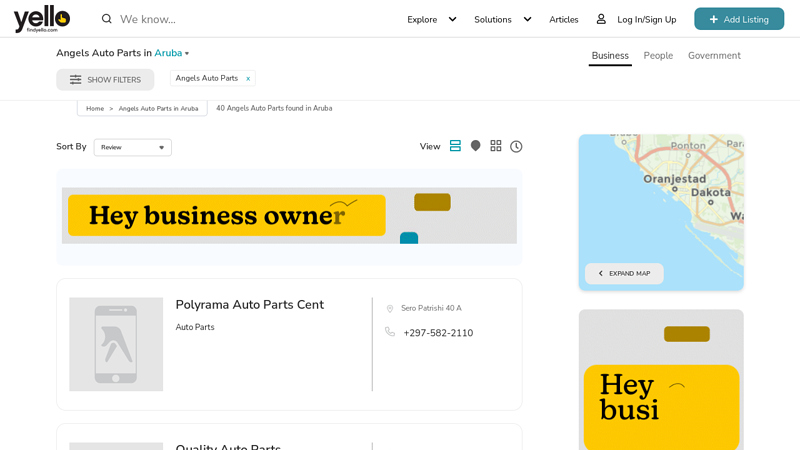Open the Aruba location dropdown
Viewport: 800px width, 450px height.
click(171, 53)
